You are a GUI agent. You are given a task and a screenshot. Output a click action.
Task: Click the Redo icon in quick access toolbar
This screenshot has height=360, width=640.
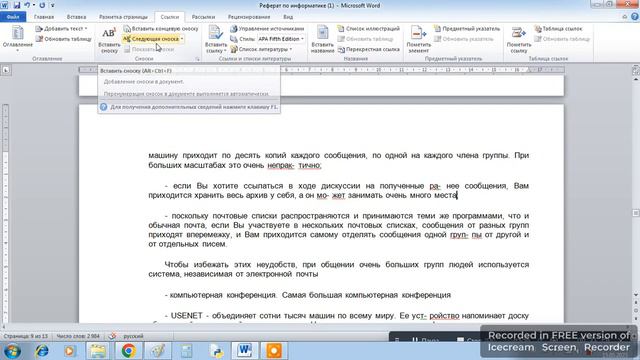[42, 5]
